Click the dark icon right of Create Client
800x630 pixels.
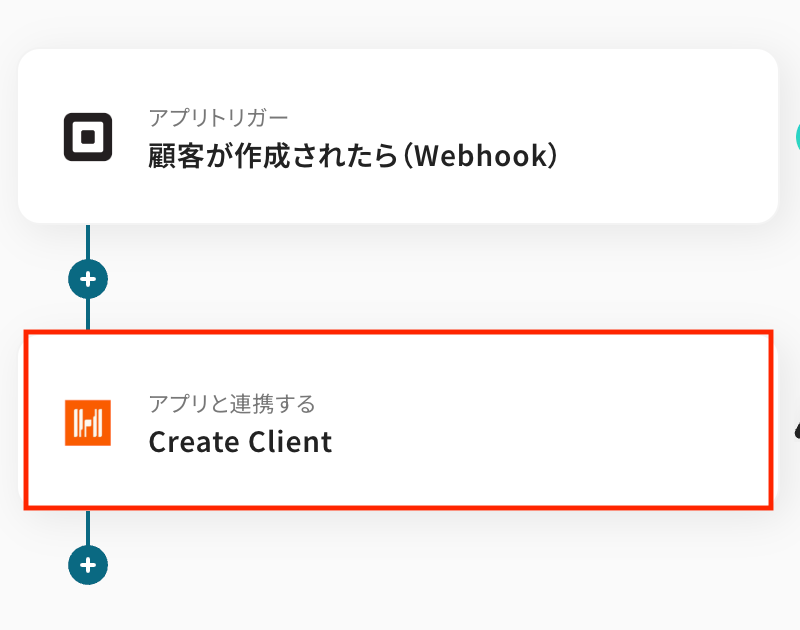click(797, 430)
